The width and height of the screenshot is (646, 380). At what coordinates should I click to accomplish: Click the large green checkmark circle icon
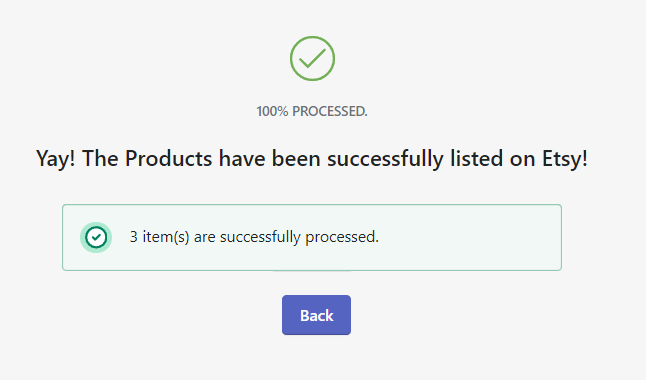pos(312,59)
